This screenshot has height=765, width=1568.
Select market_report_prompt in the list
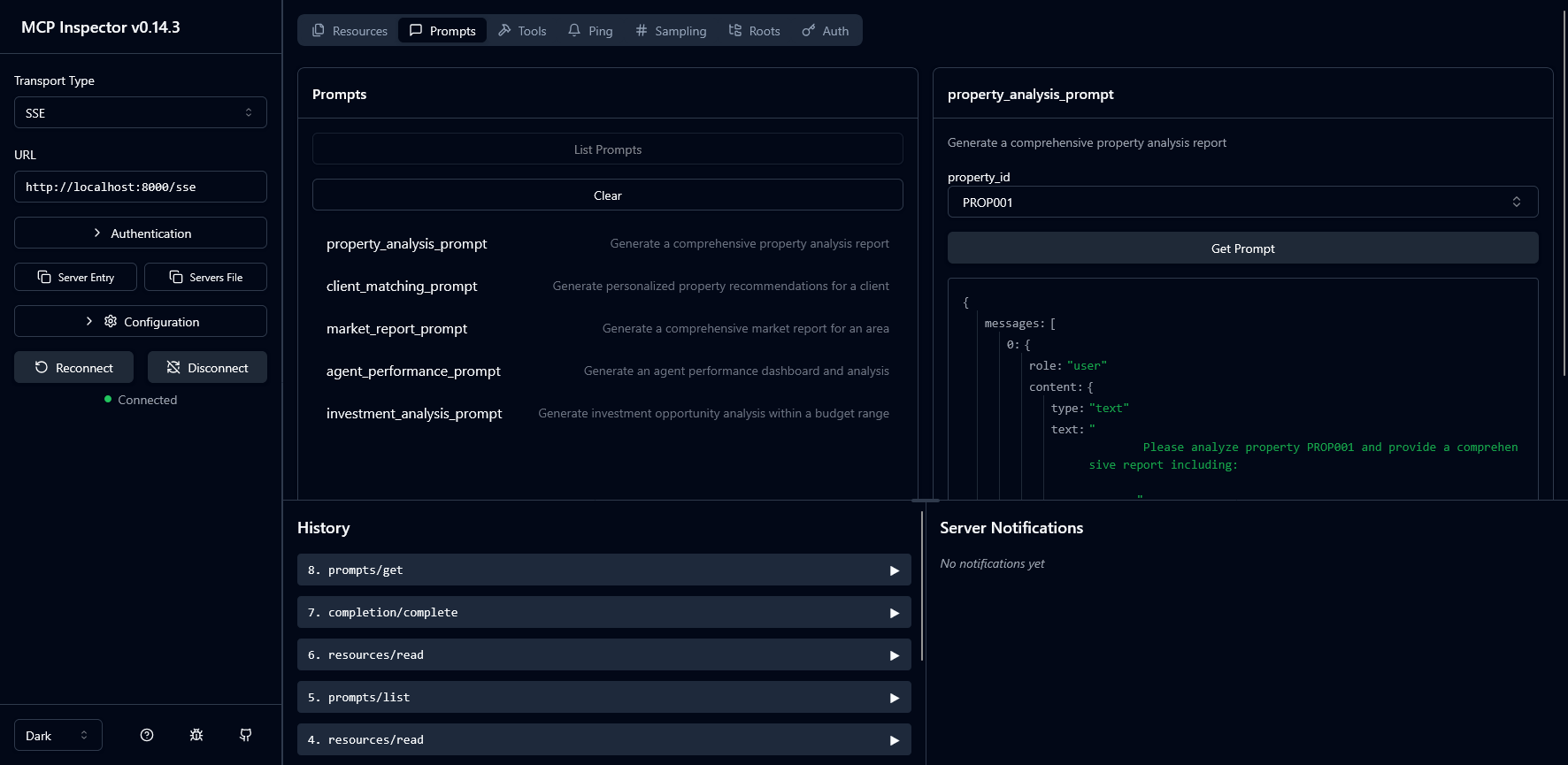pyautogui.click(x=608, y=328)
